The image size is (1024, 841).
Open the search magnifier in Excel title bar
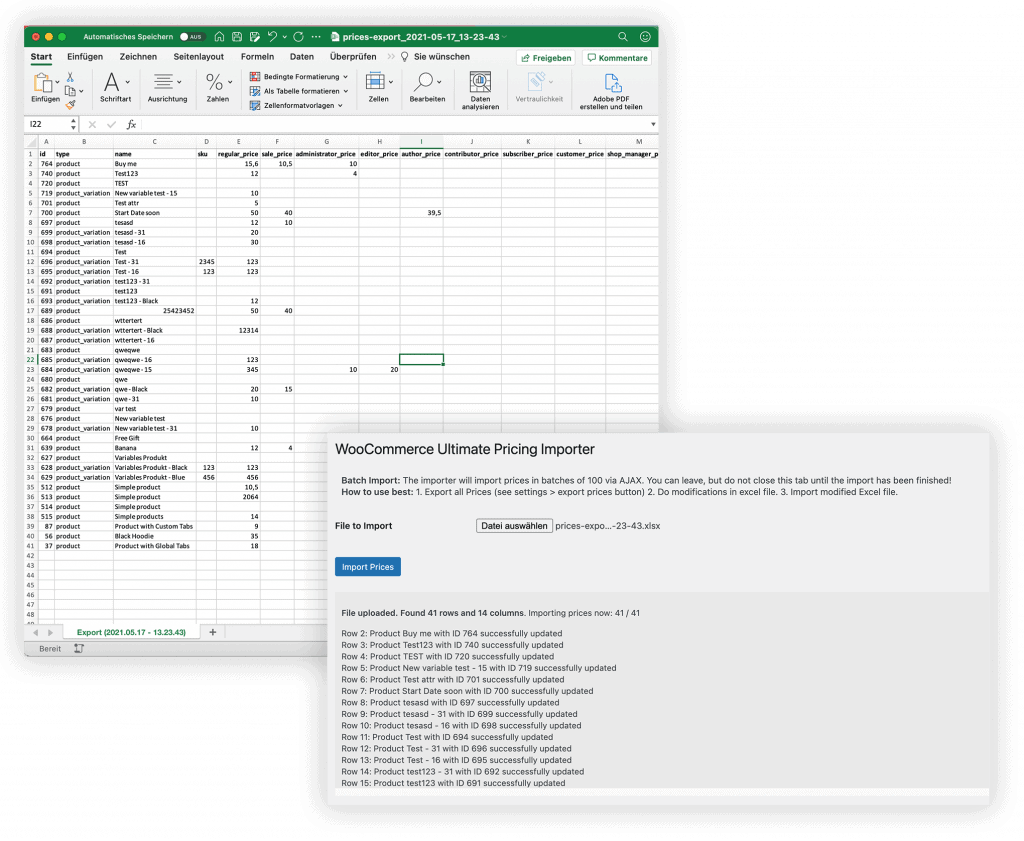point(623,37)
